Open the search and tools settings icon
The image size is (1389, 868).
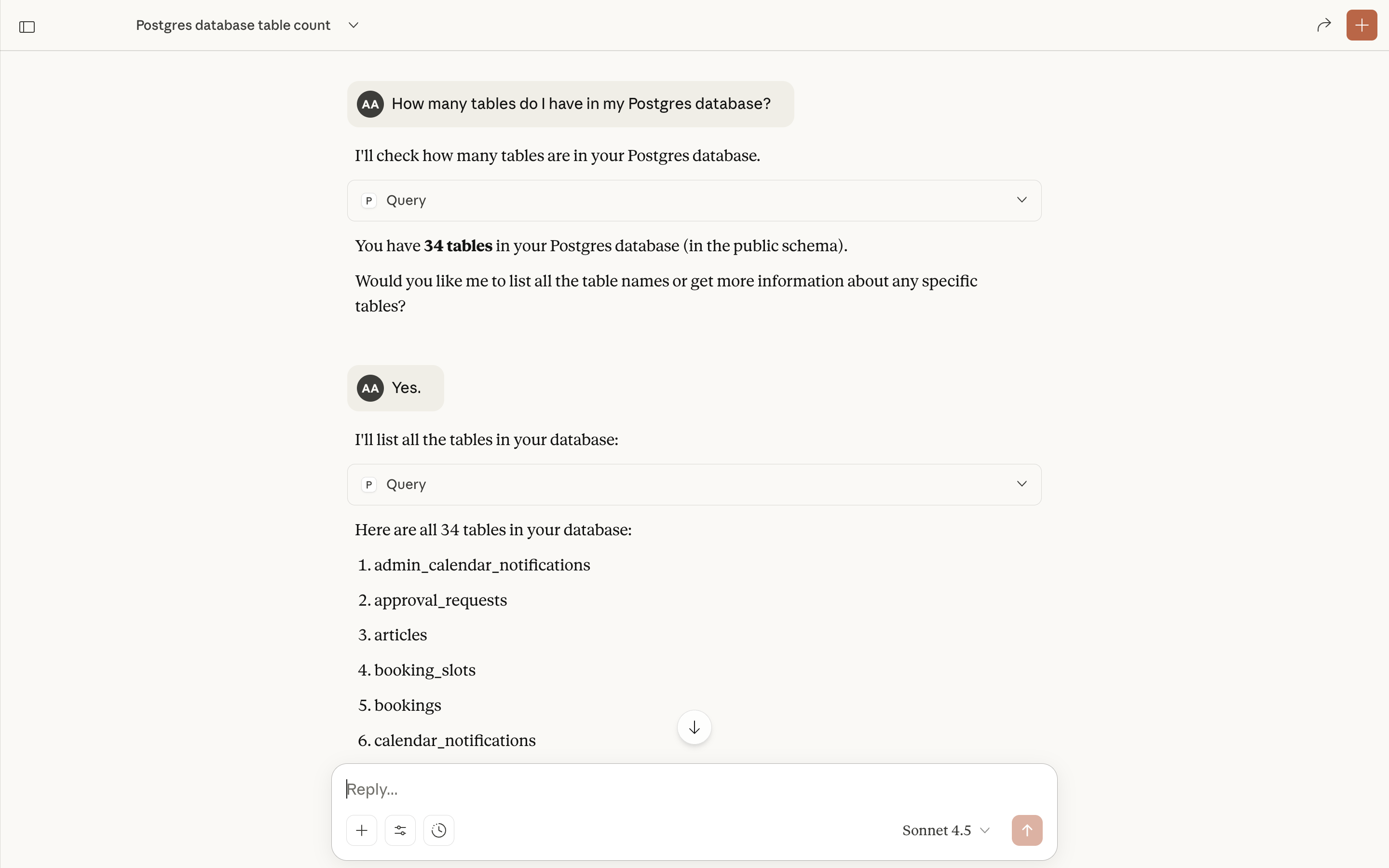coord(400,830)
